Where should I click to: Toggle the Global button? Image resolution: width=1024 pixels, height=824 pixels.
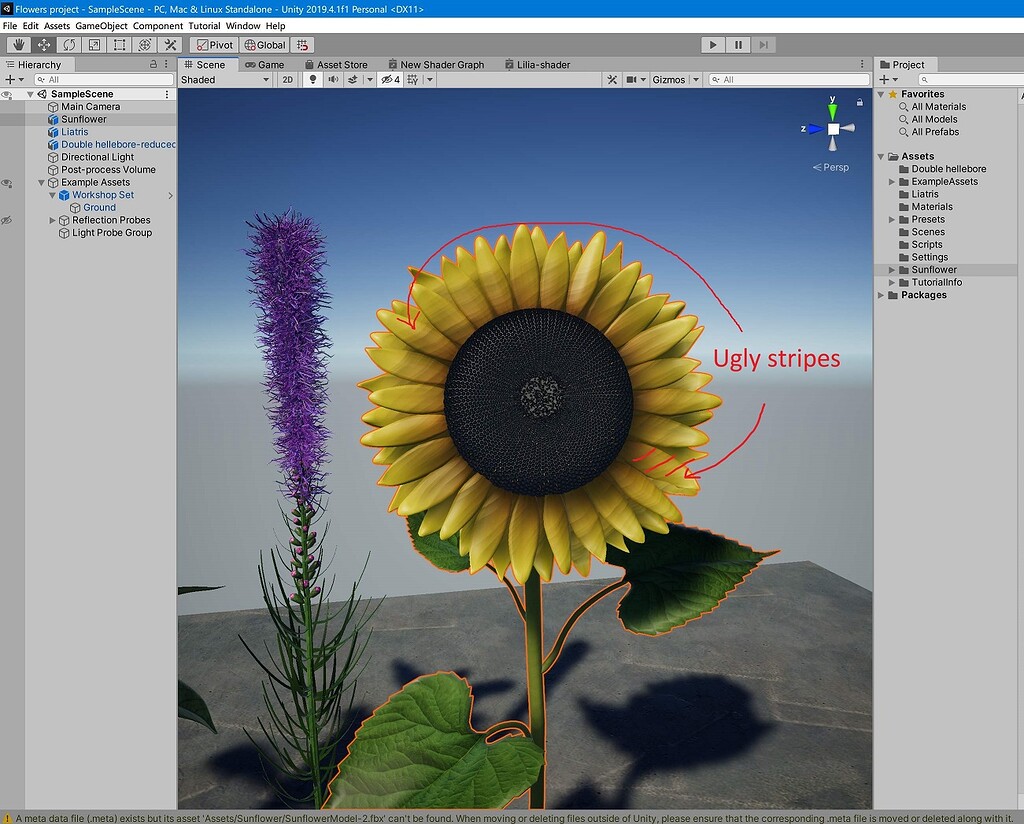coord(264,44)
